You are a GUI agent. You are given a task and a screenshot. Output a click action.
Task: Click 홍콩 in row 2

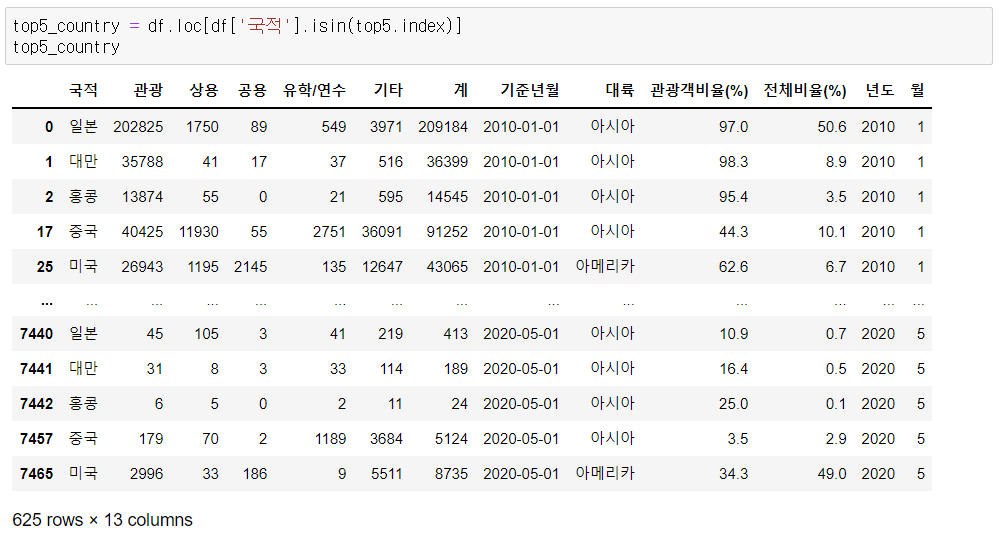click(x=83, y=197)
